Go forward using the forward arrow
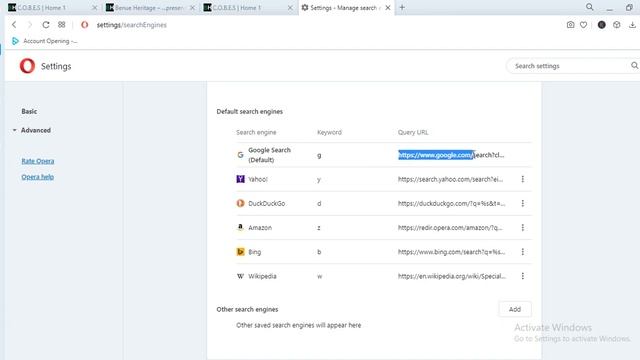The image size is (640, 360). tap(29, 25)
